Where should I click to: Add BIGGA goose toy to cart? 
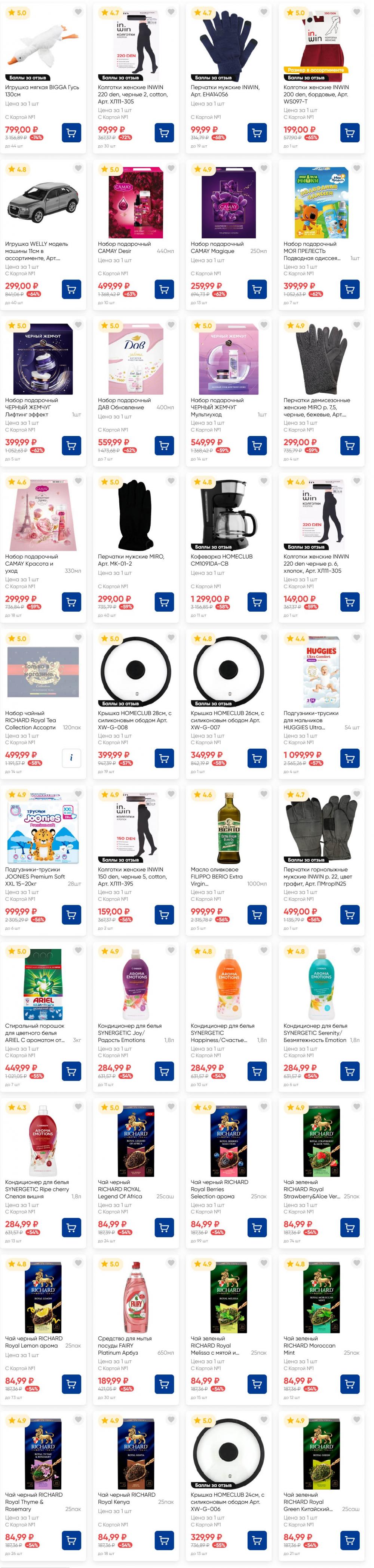(x=71, y=133)
